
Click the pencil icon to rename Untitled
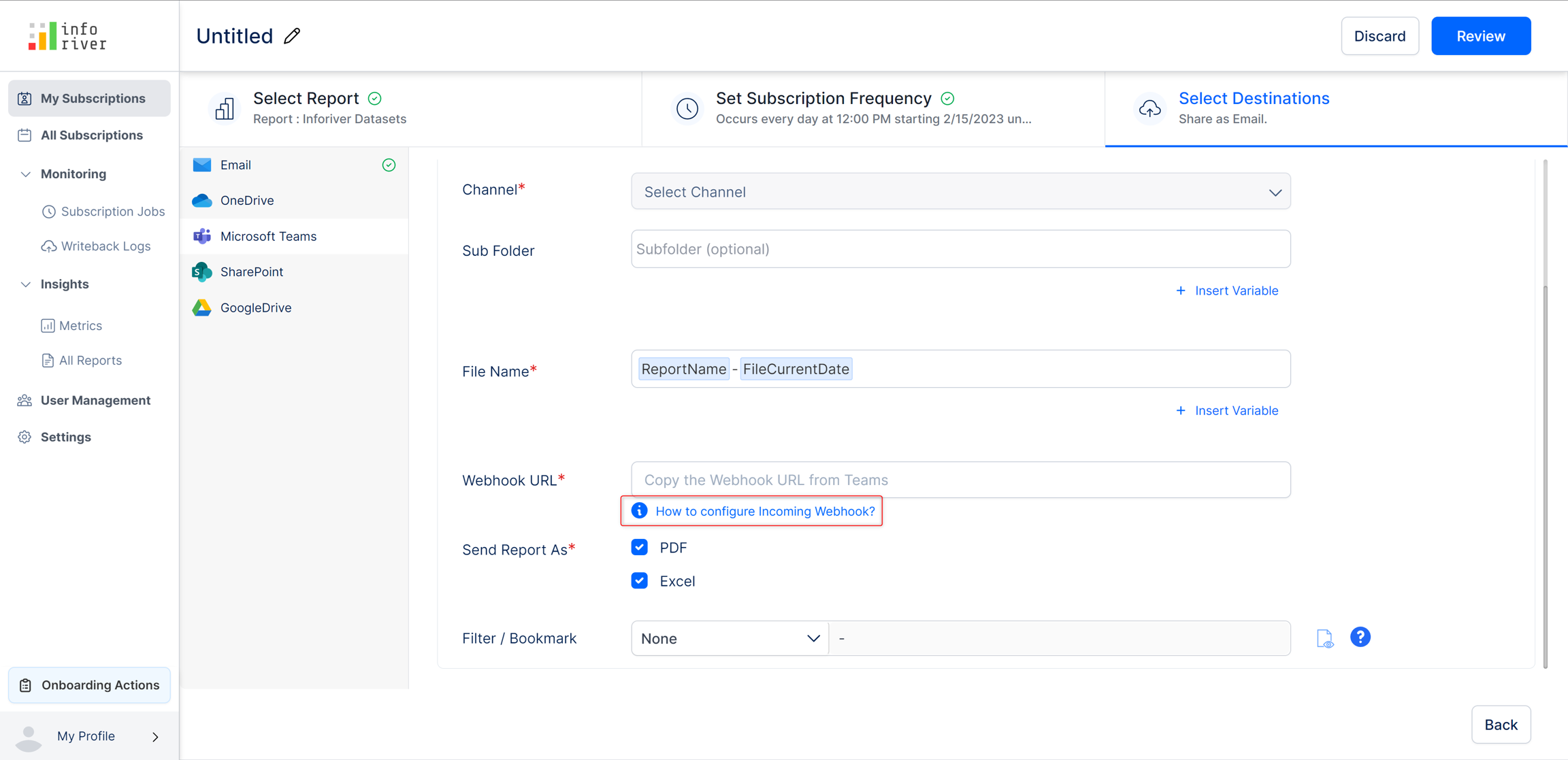click(293, 36)
